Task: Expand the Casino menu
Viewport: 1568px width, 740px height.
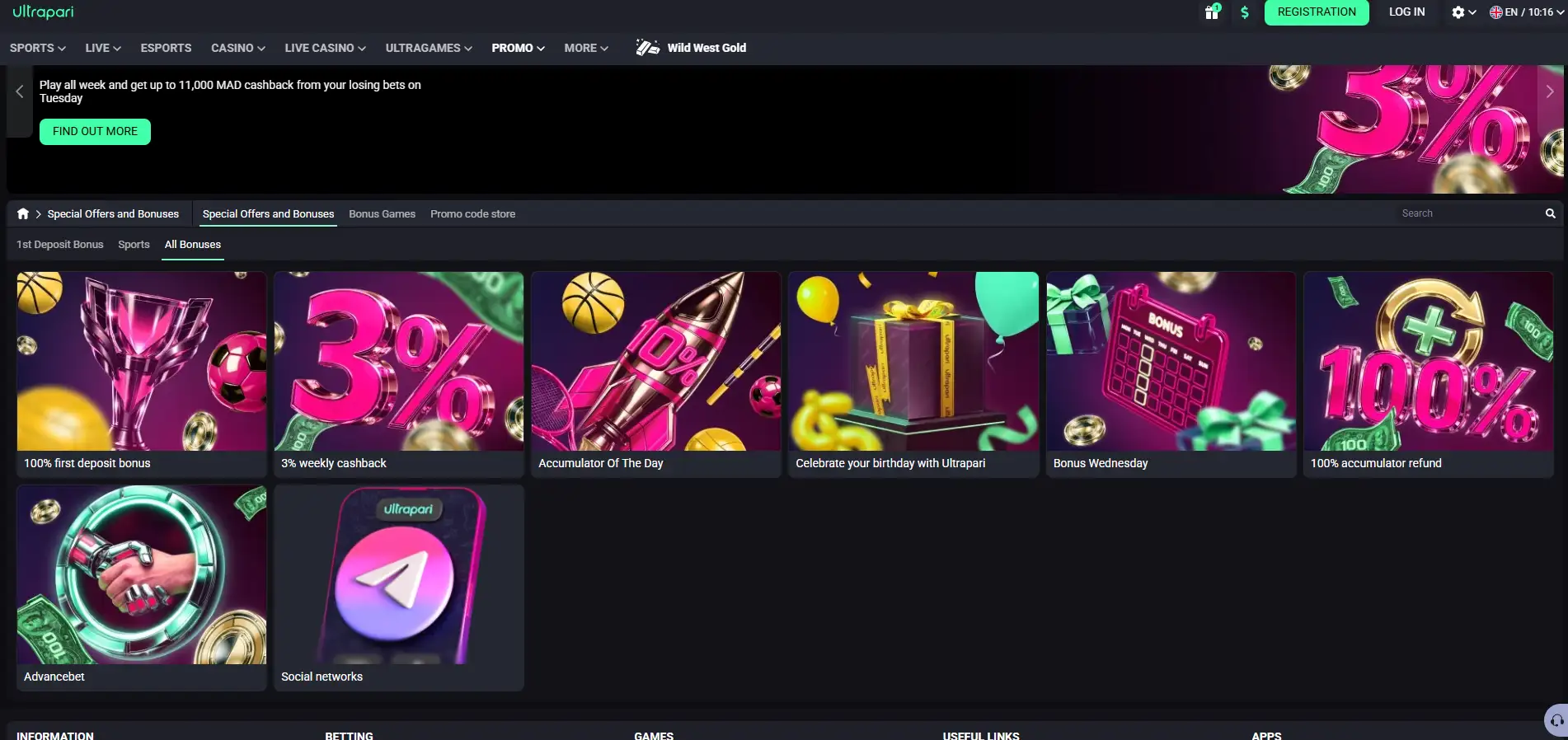Action: pos(238,48)
